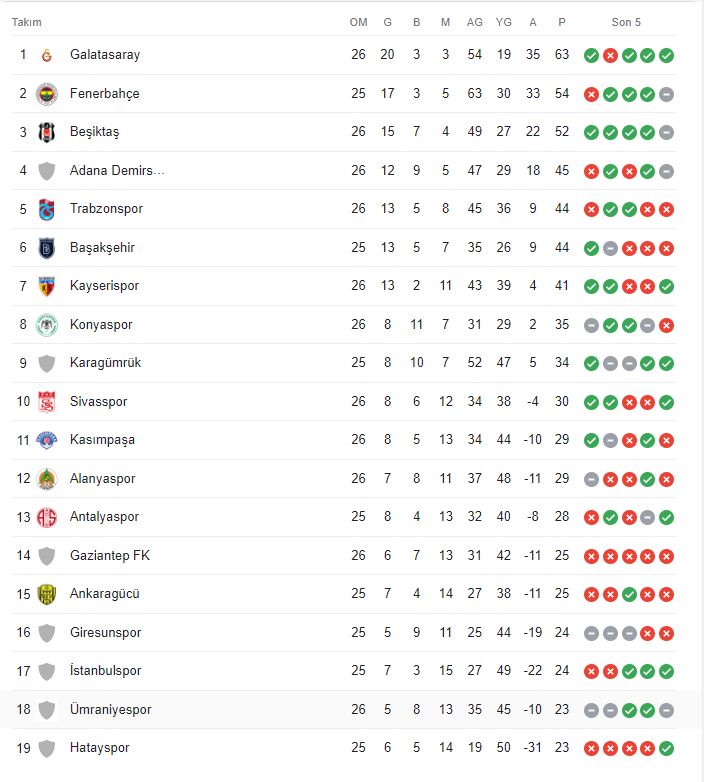
Task: Click the Sivasspor club crest
Action: [x=46, y=402]
